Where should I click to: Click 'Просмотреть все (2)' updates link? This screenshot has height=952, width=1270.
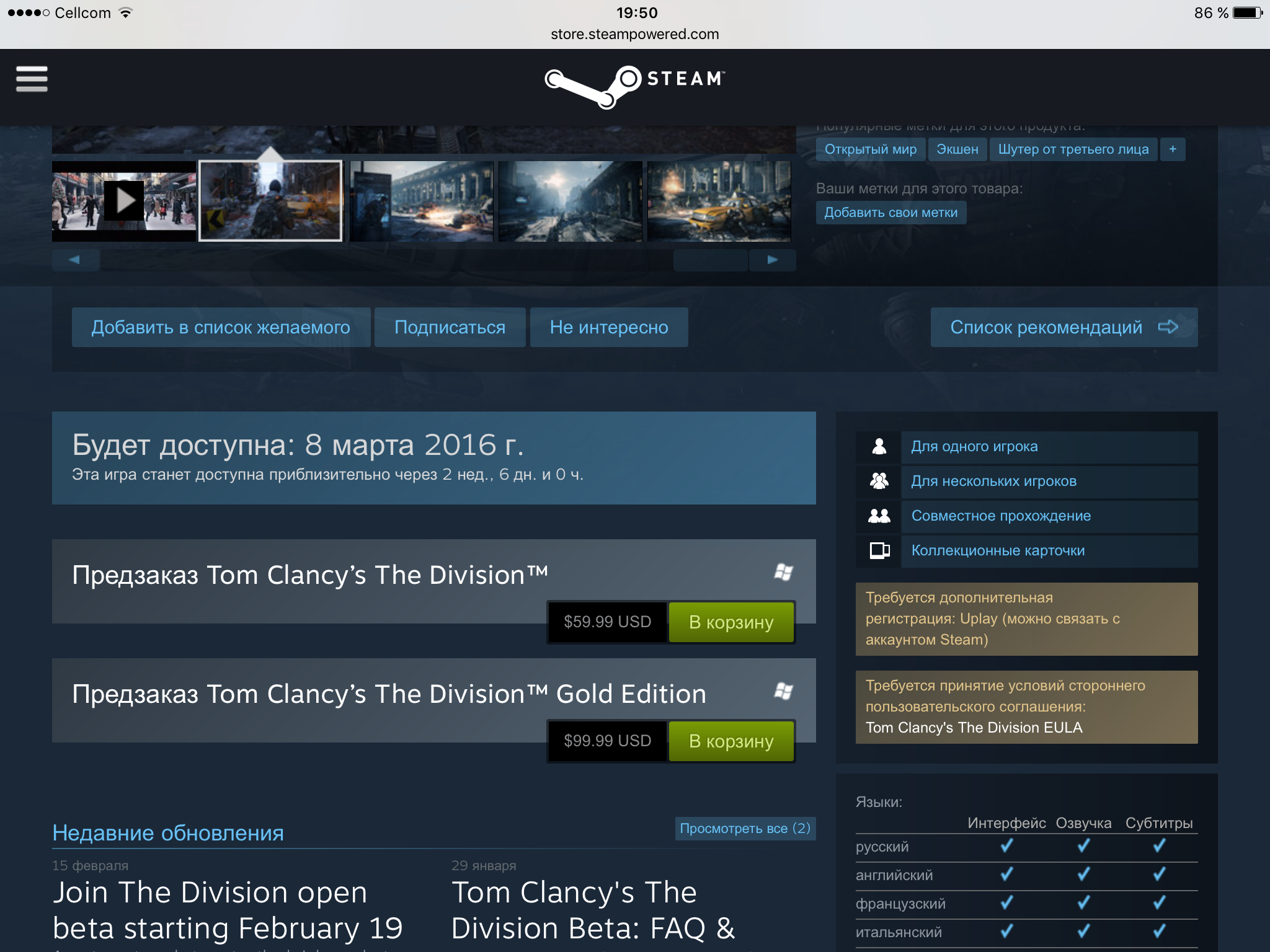(x=745, y=829)
